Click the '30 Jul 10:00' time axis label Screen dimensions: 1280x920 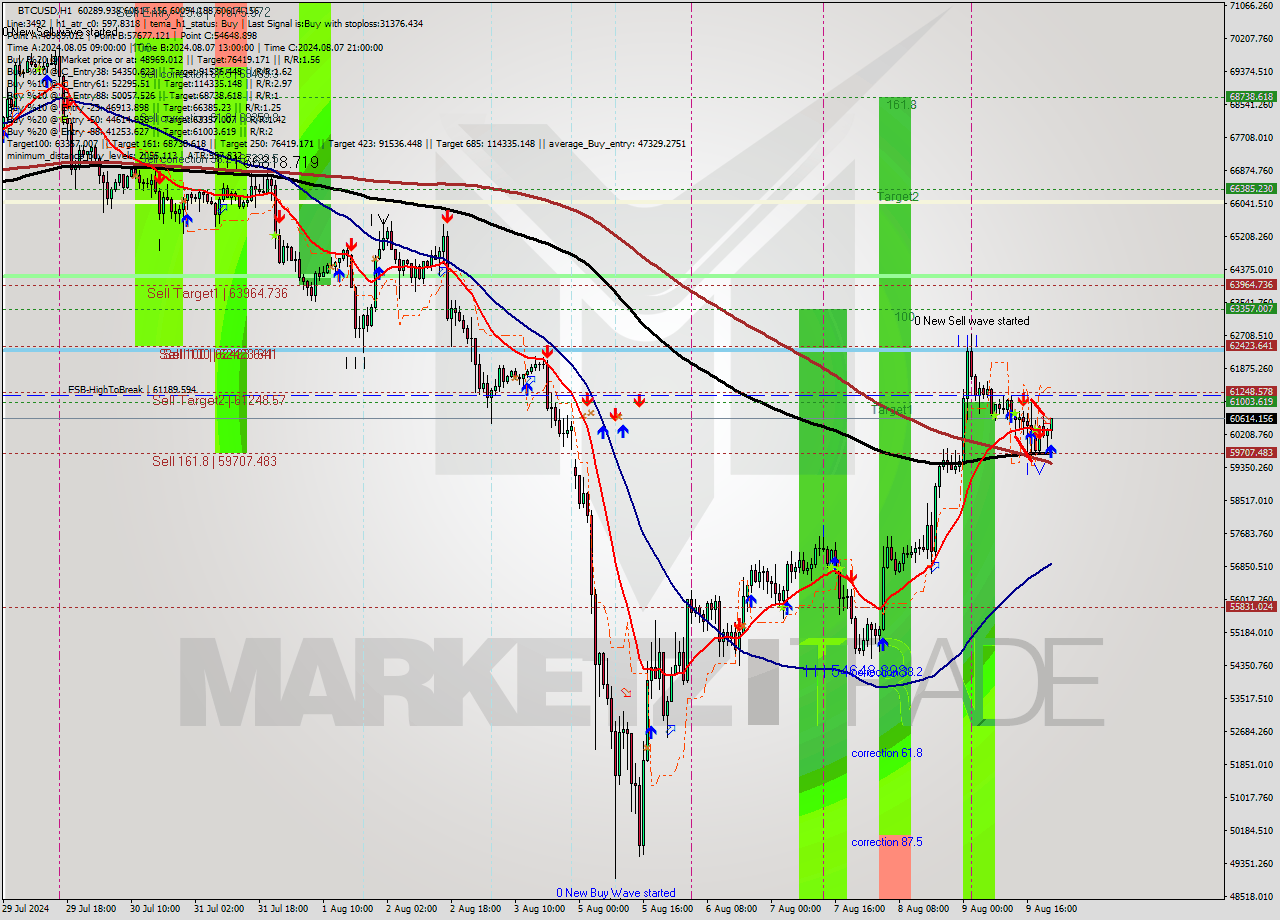155,909
